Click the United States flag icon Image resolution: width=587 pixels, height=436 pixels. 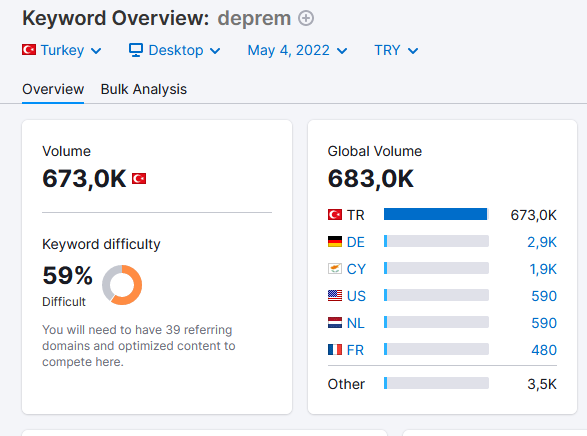click(x=335, y=296)
